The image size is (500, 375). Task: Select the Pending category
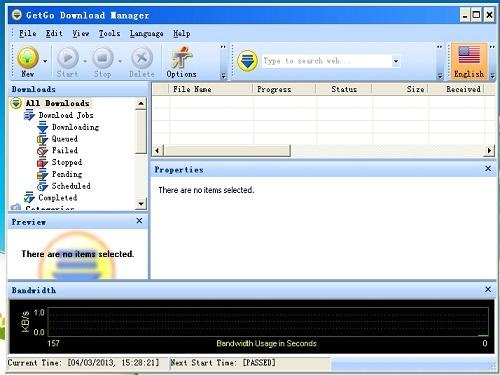67,174
